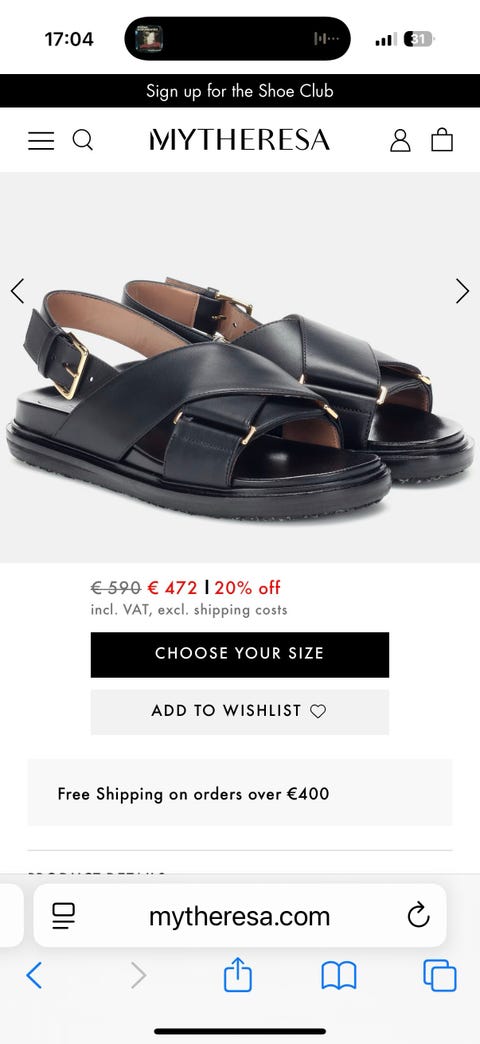This screenshot has height=1044, width=480.
Task: Show the previous product image
Action: (x=17, y=291)
